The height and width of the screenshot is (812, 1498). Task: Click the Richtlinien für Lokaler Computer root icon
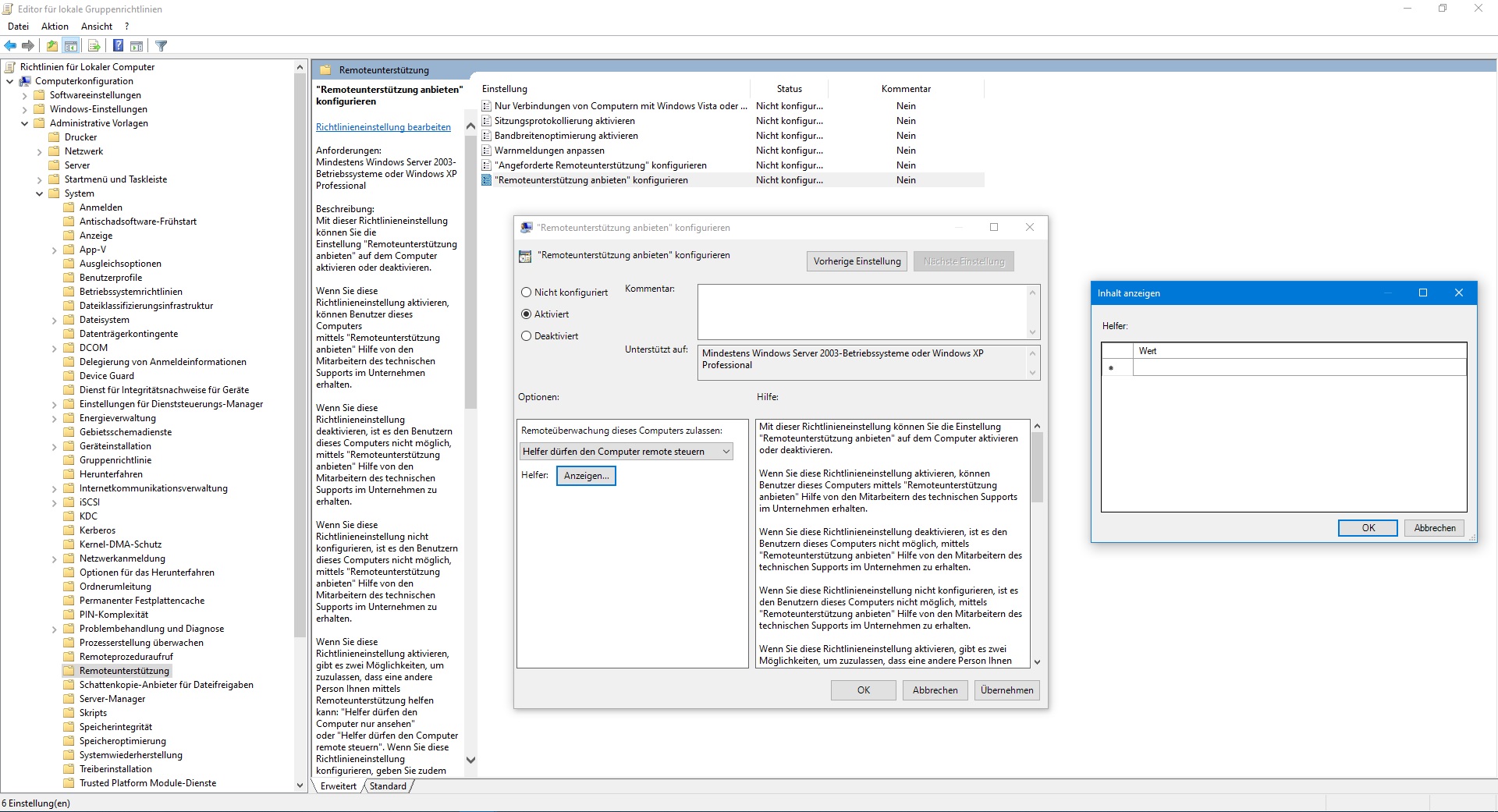click(11, 67)
